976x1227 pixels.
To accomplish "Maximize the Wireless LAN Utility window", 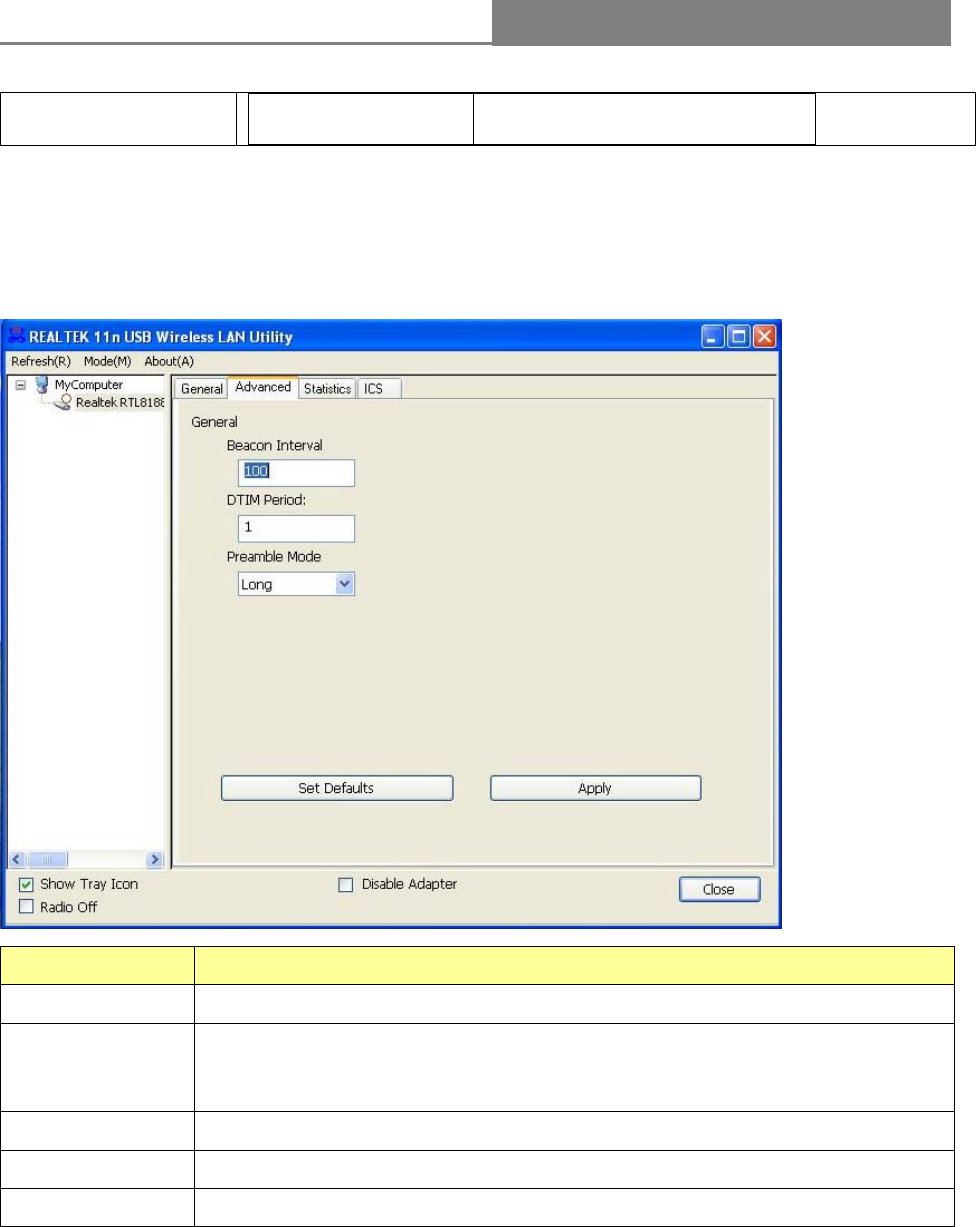I will tap(737, 337).
